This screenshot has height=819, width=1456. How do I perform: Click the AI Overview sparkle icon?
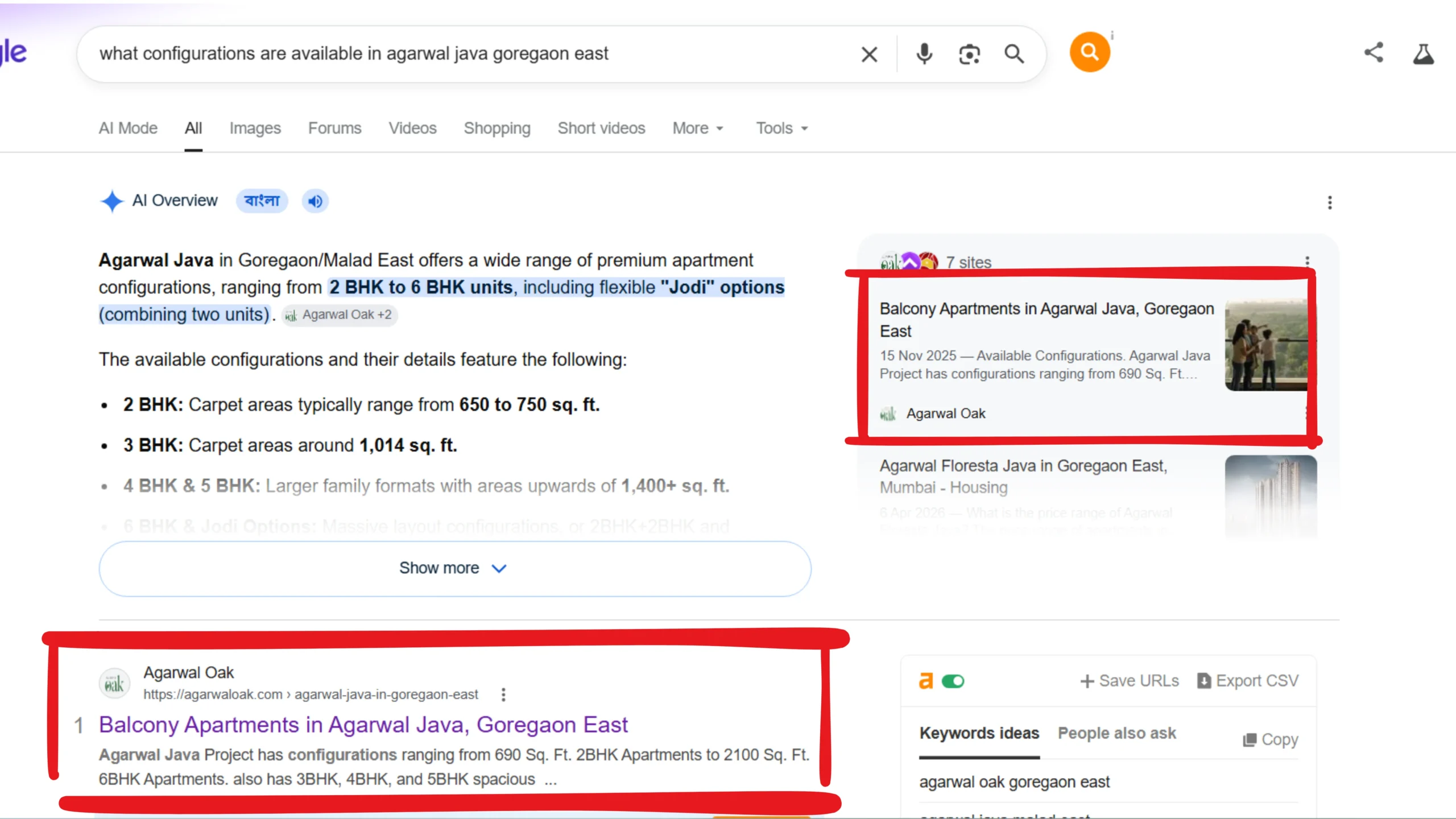click(112, 201)
